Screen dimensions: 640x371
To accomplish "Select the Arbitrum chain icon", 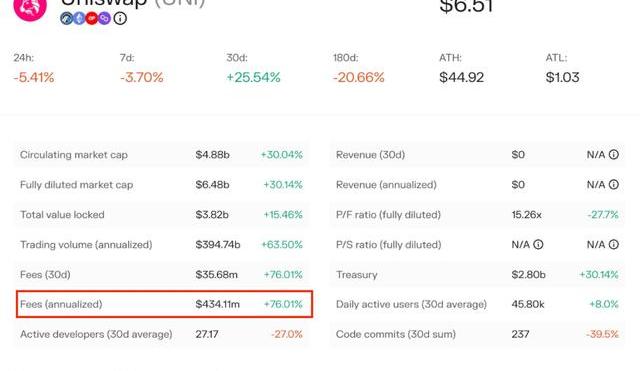I will click(67, 18).
